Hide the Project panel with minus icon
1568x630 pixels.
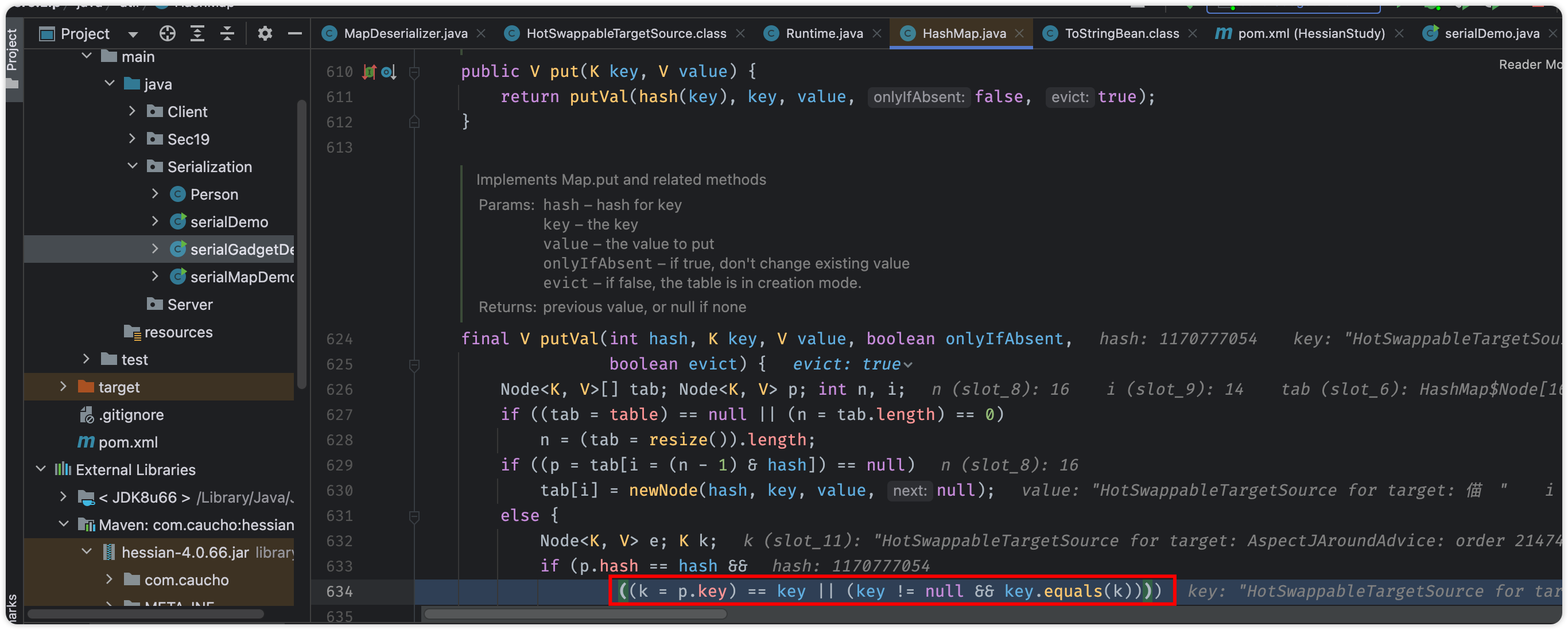click(x=295, y=33)
